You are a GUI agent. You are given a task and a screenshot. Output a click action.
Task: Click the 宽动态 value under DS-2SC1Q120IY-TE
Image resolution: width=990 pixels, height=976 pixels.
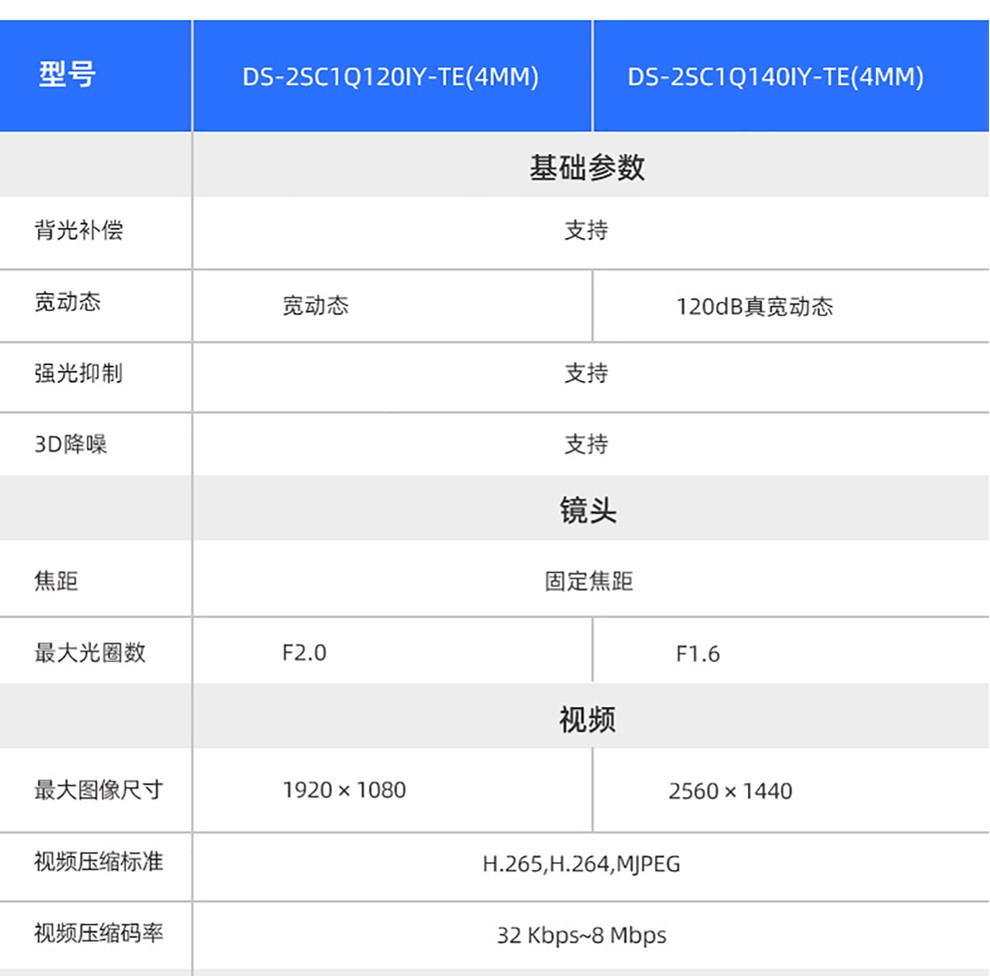pos(315,306)
